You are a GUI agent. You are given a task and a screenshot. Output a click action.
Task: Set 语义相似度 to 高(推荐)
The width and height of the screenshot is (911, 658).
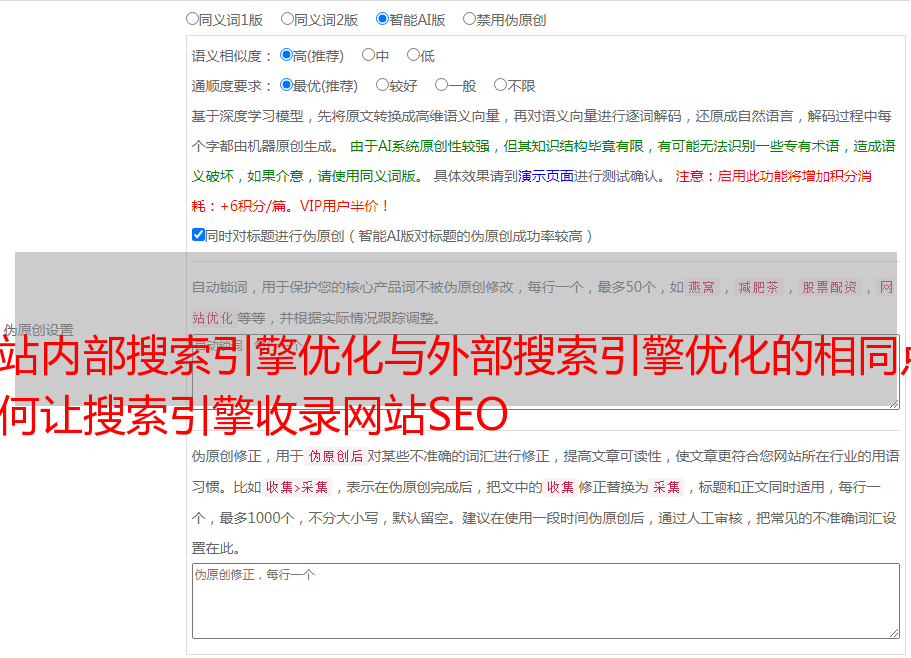tap(286, 55)
